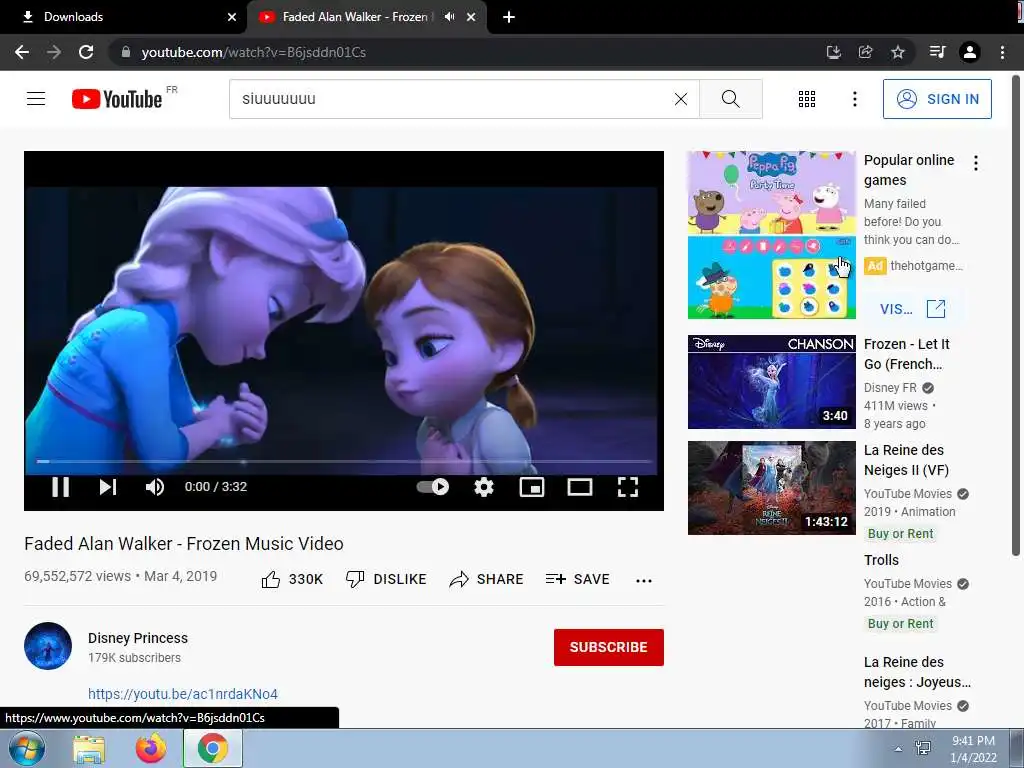Close the Faded Alan Walker tab
Screen dimensions: 1024x768
point(471,17)
